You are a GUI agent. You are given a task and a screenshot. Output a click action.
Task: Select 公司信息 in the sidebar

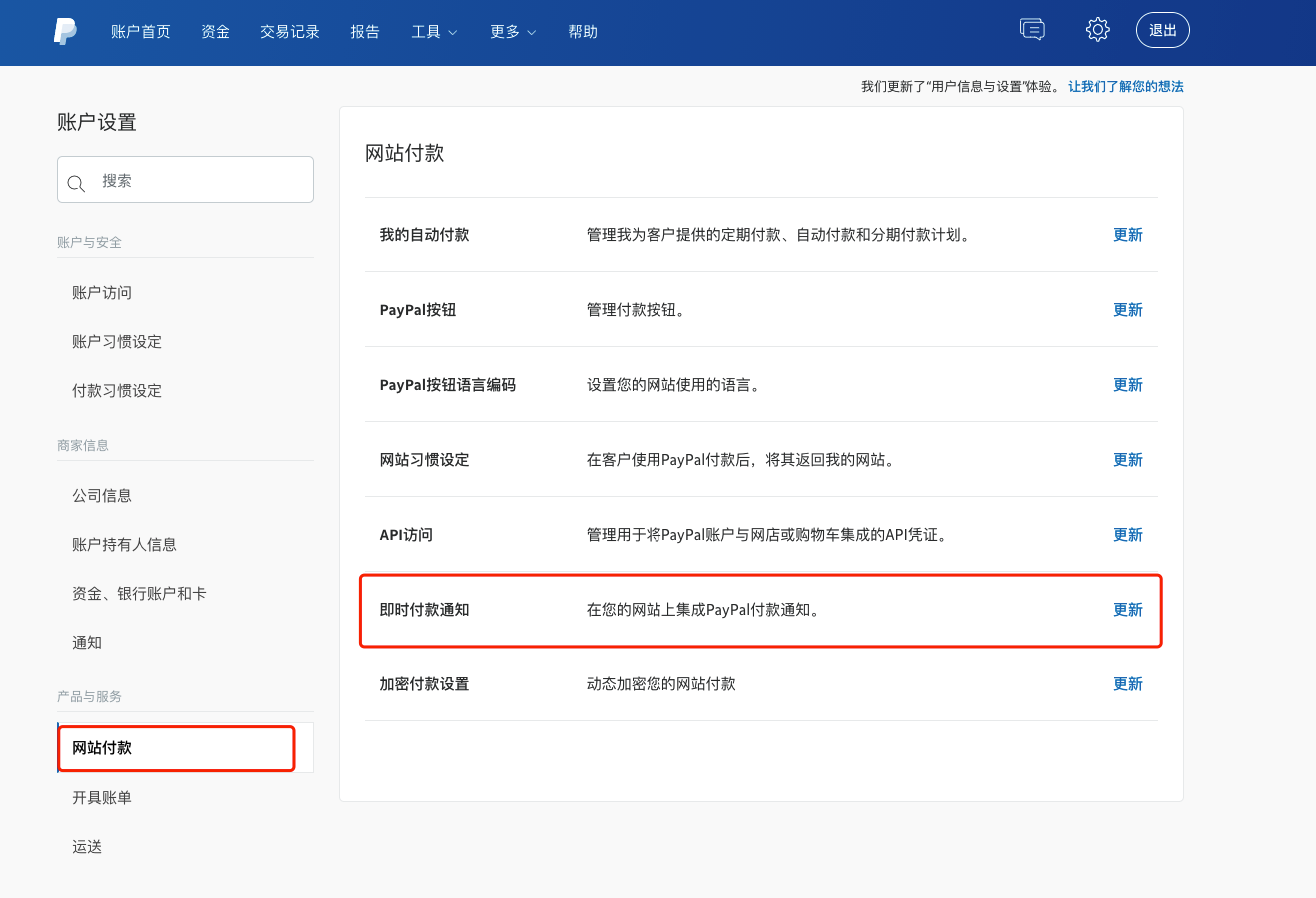pos(102,496)
